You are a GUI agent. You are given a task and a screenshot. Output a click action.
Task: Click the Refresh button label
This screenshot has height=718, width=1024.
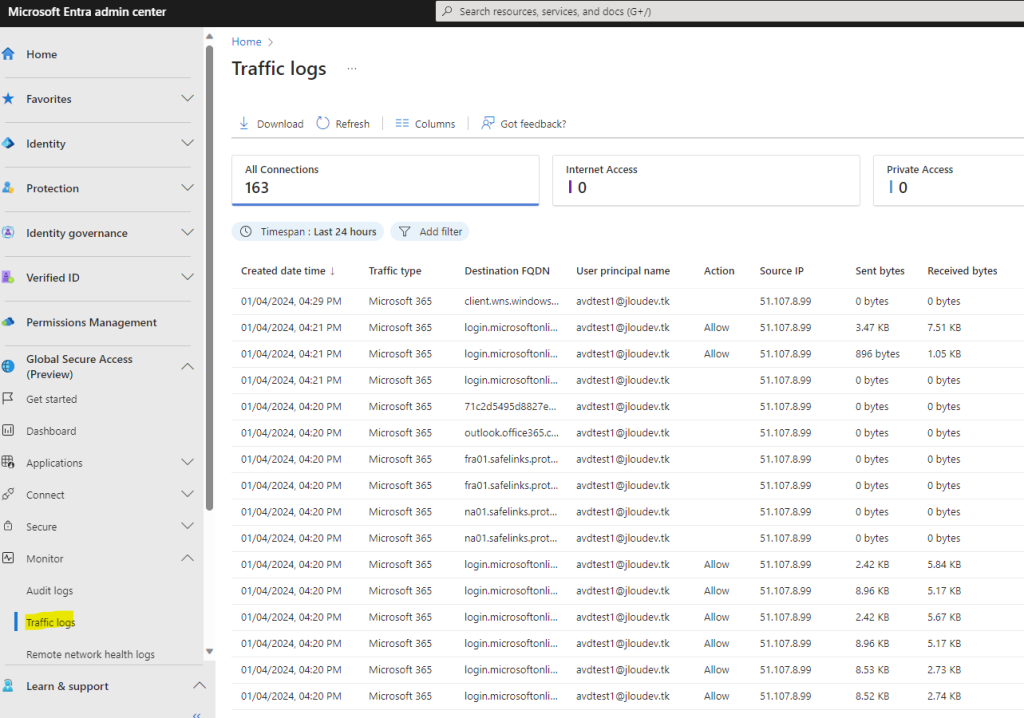coord(353,123)
